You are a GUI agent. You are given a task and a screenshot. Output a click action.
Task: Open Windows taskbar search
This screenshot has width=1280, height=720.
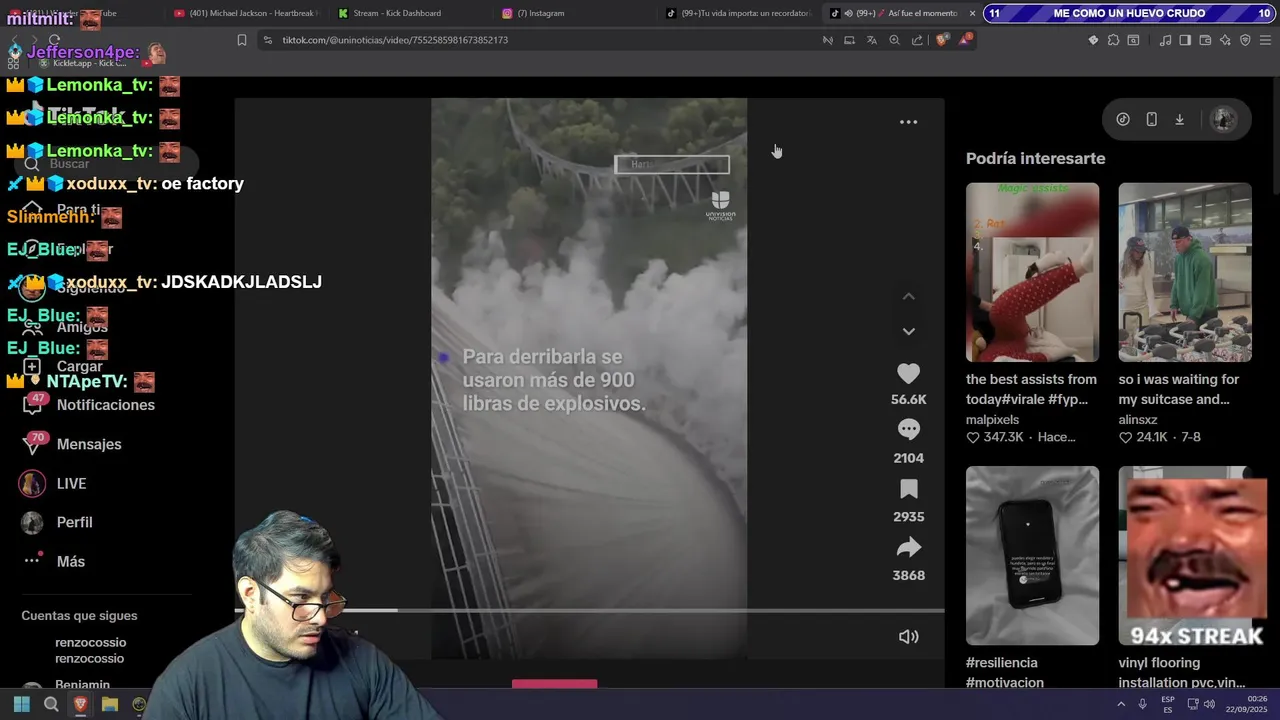click(51, 704)
